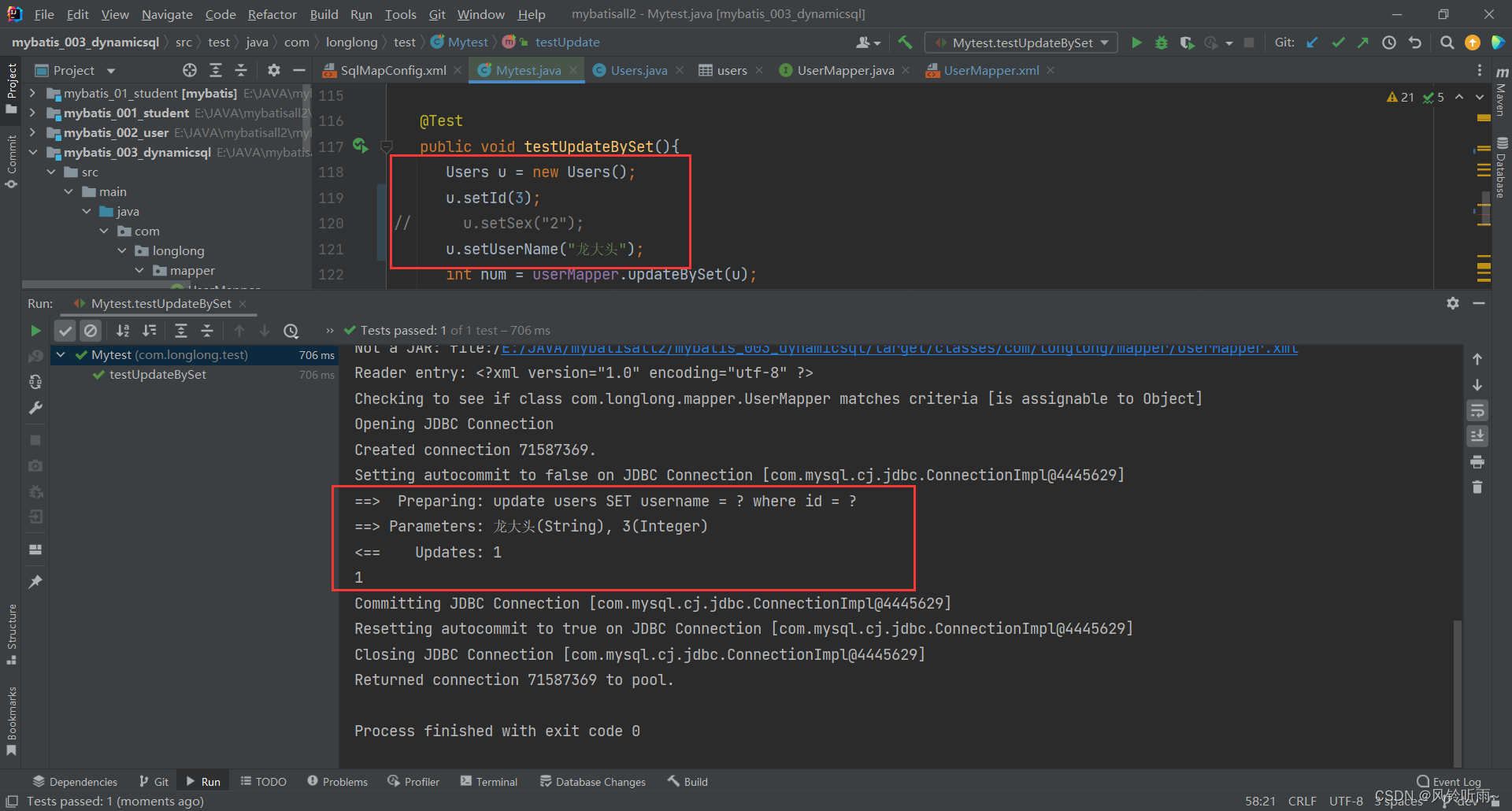Show Git history clock icon
The height and width of the screenshot is (811, 1512).
point(1389,43)
